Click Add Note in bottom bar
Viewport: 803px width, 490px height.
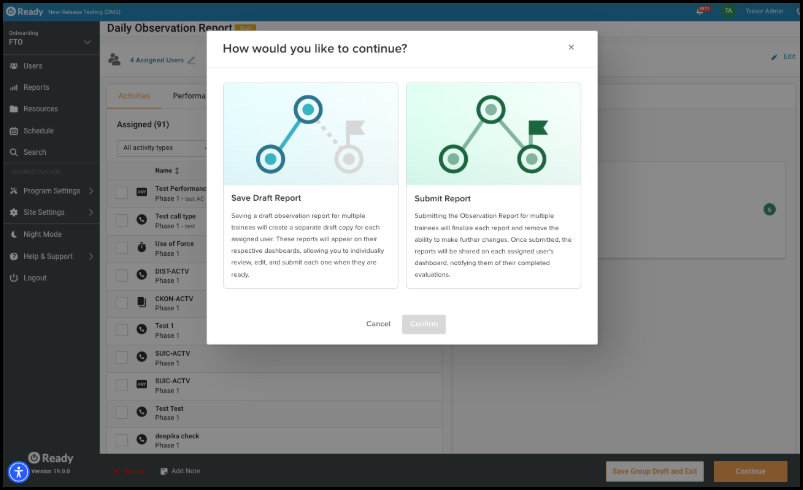pyautogui.click(x=180, y=471)
